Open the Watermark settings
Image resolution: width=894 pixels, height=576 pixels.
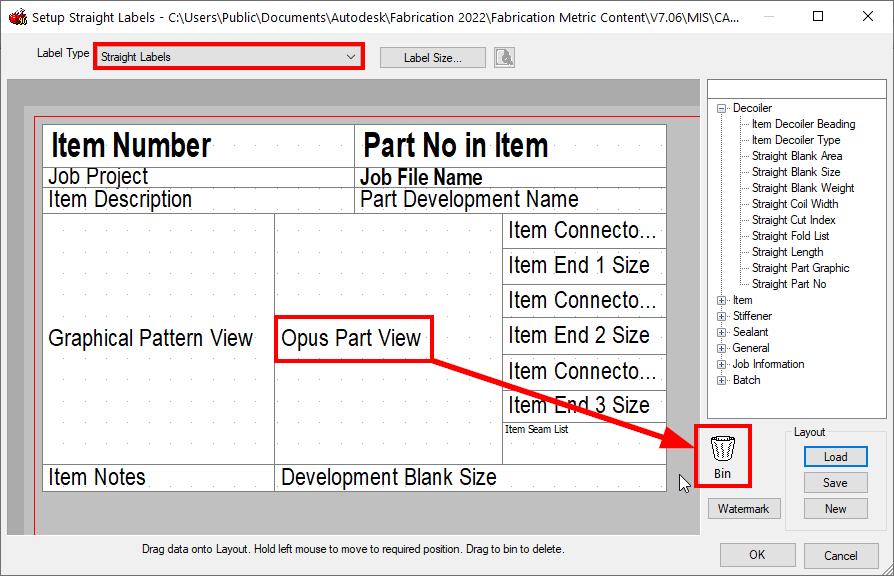[744, 508]
